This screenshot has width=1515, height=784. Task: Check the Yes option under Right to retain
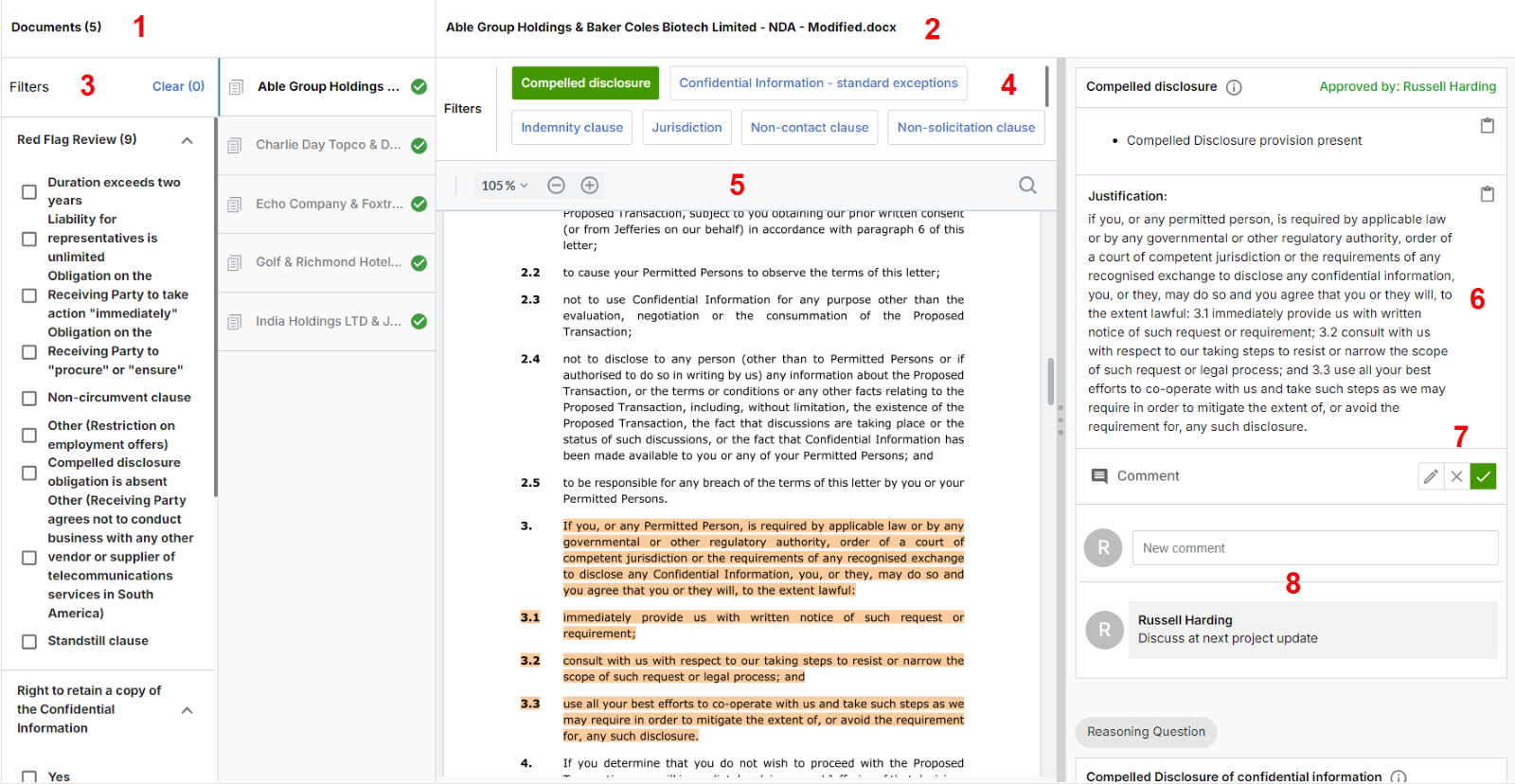coord(29,777)
